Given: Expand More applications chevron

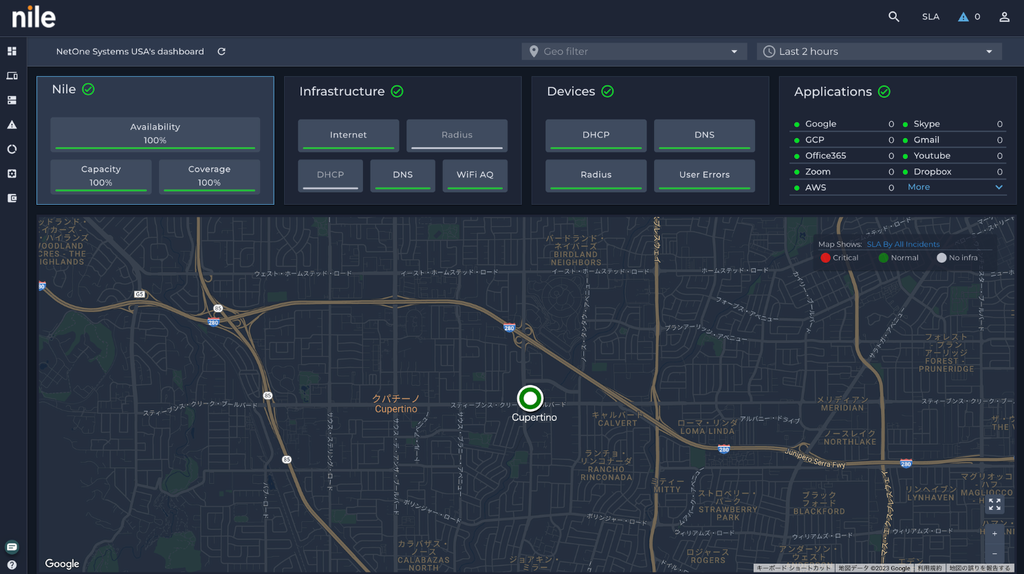Looking at the screenshot, I should (999, 187).
